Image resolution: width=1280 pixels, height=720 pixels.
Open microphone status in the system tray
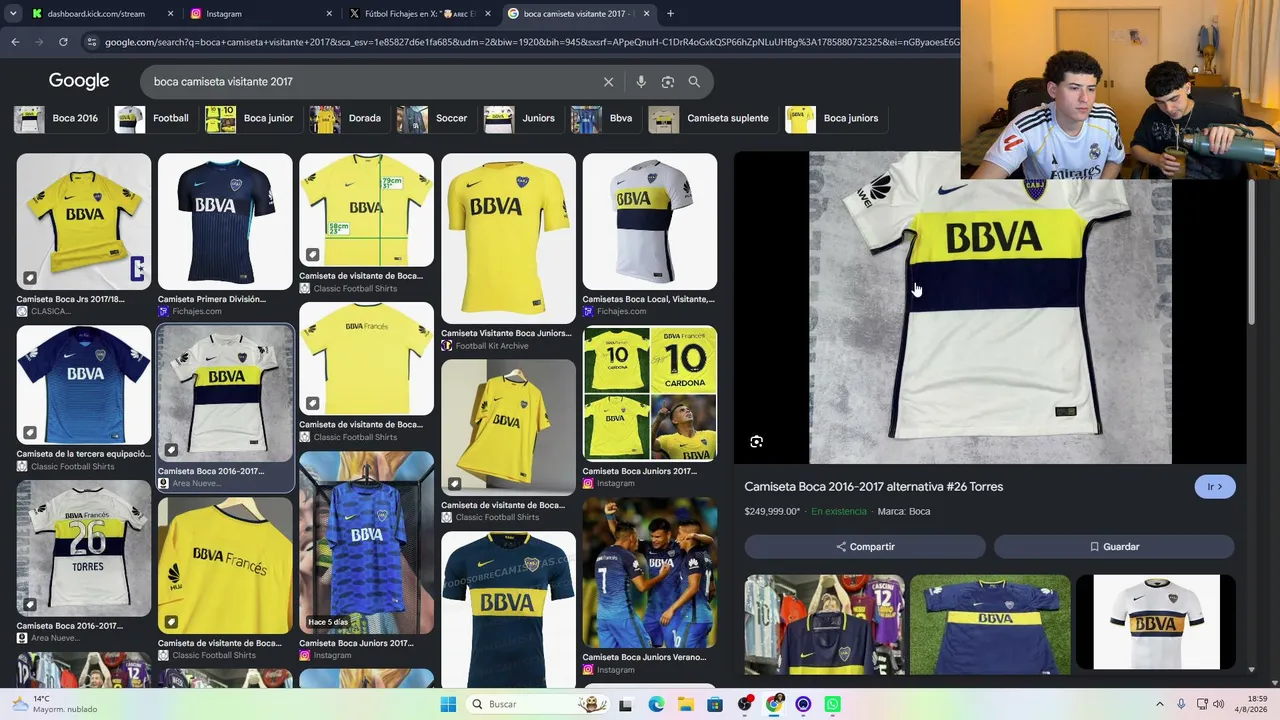coord(1181,704)
